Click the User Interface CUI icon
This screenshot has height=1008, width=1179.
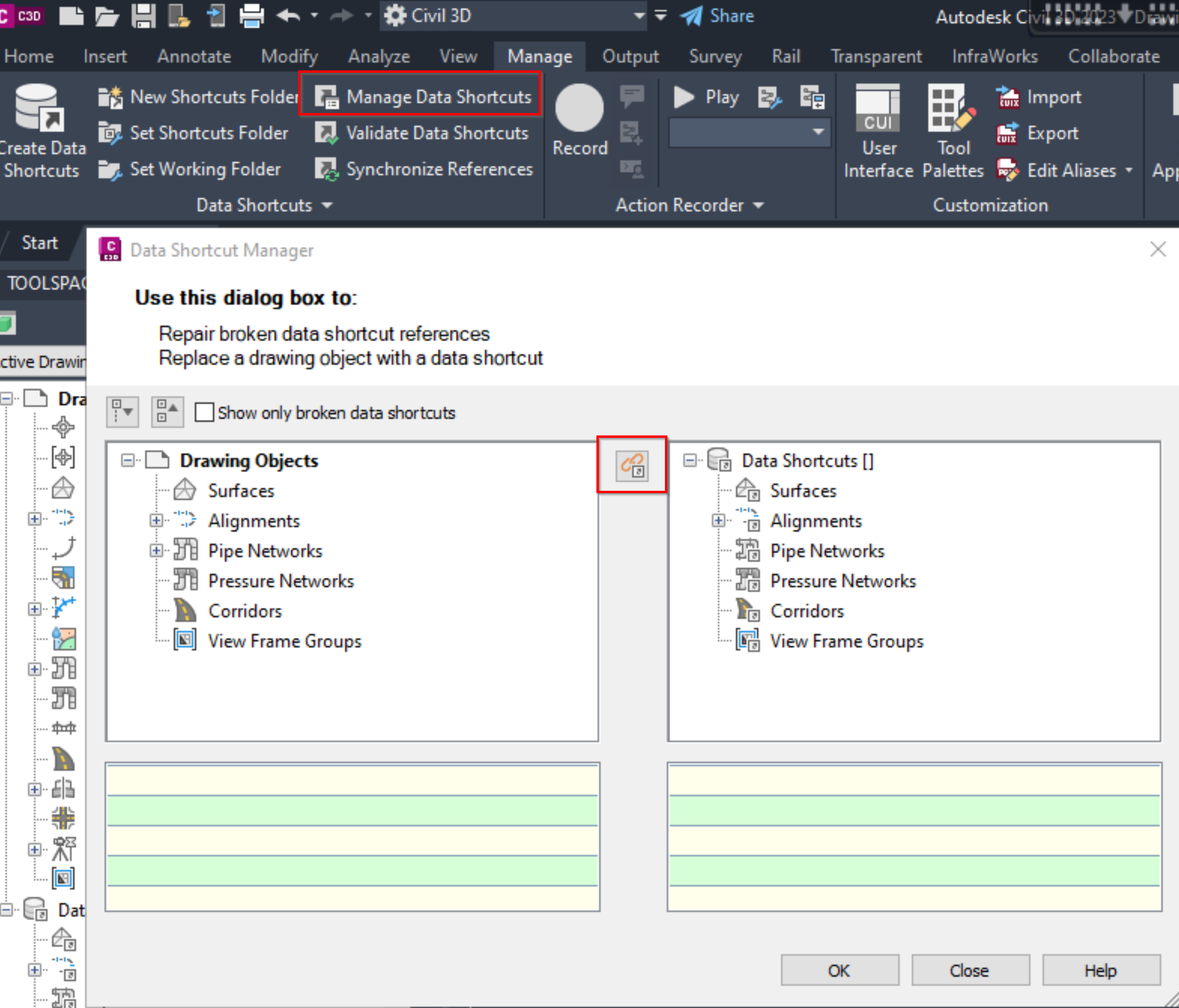878,109
